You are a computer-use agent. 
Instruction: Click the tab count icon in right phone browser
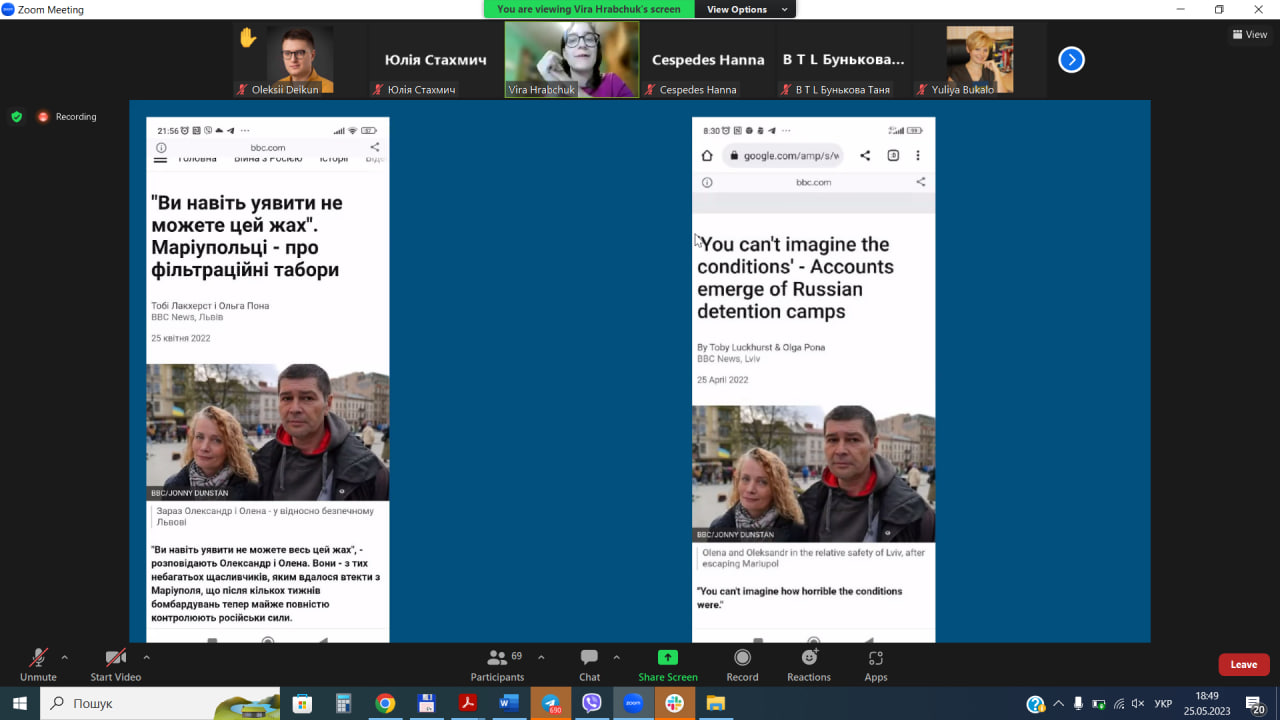pyautogui.click(x=893, y=156)
